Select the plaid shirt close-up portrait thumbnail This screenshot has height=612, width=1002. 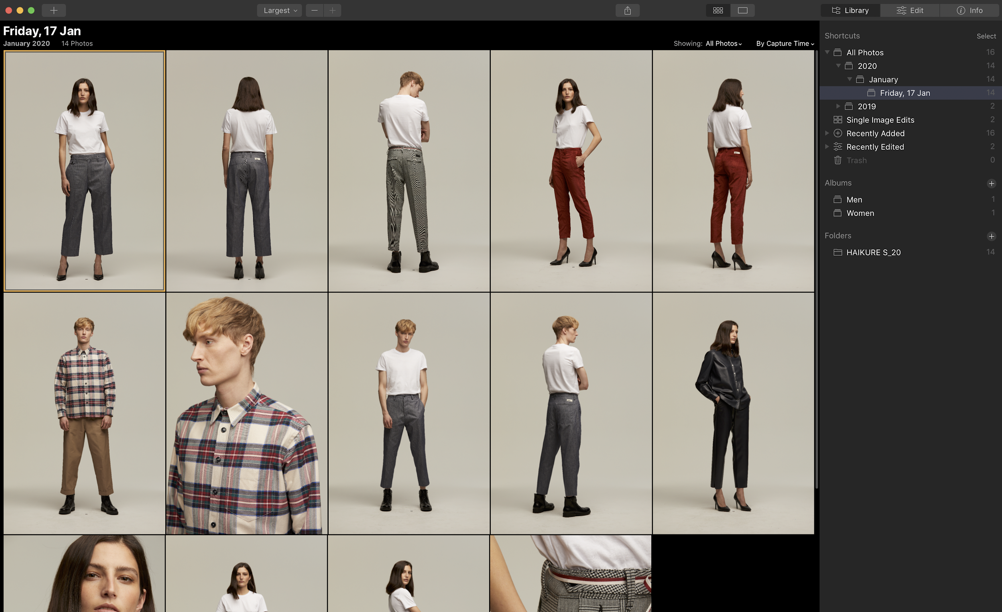[246, 413]
